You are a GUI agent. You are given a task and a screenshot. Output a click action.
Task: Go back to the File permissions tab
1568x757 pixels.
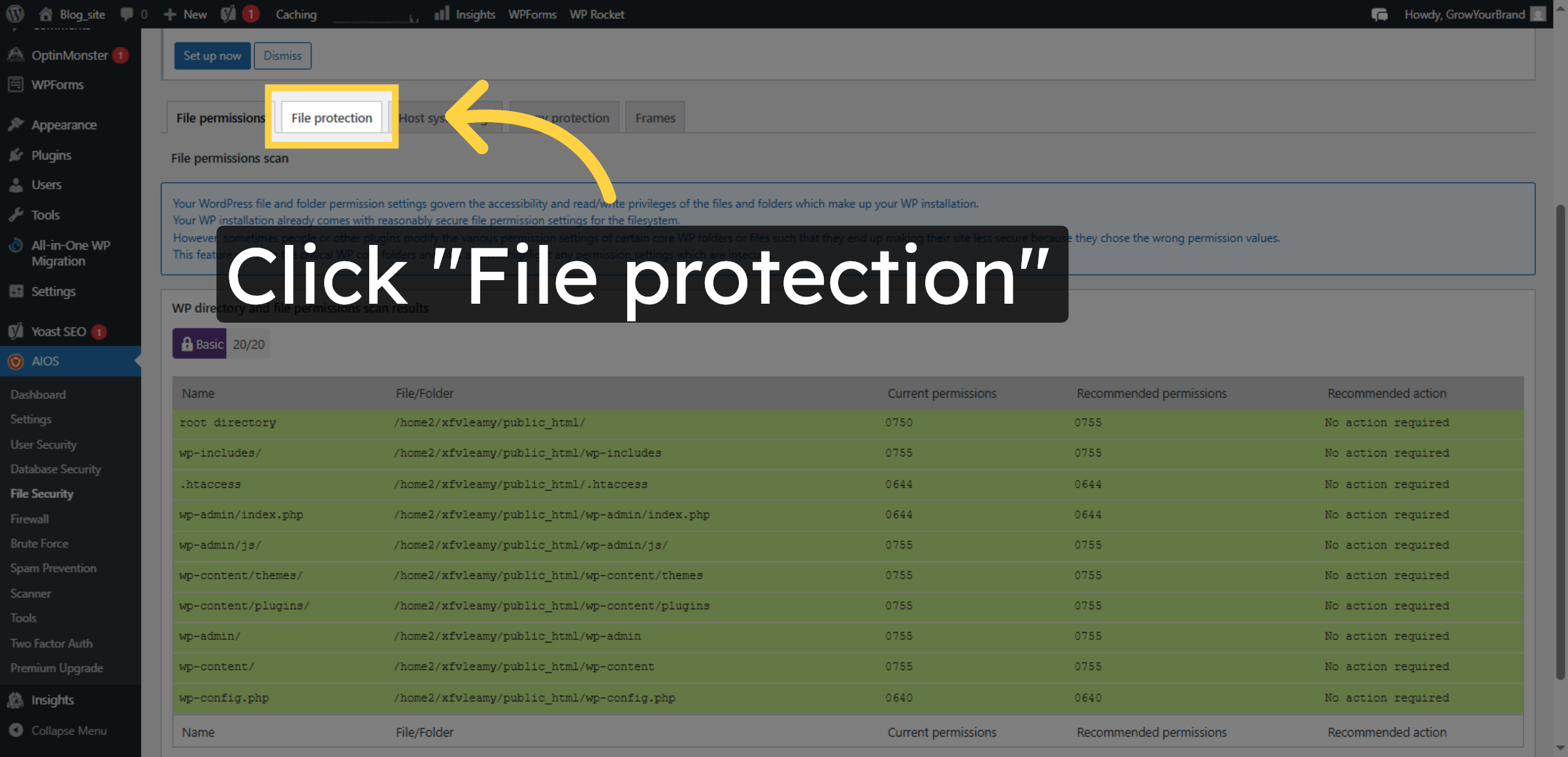point(220,118)
